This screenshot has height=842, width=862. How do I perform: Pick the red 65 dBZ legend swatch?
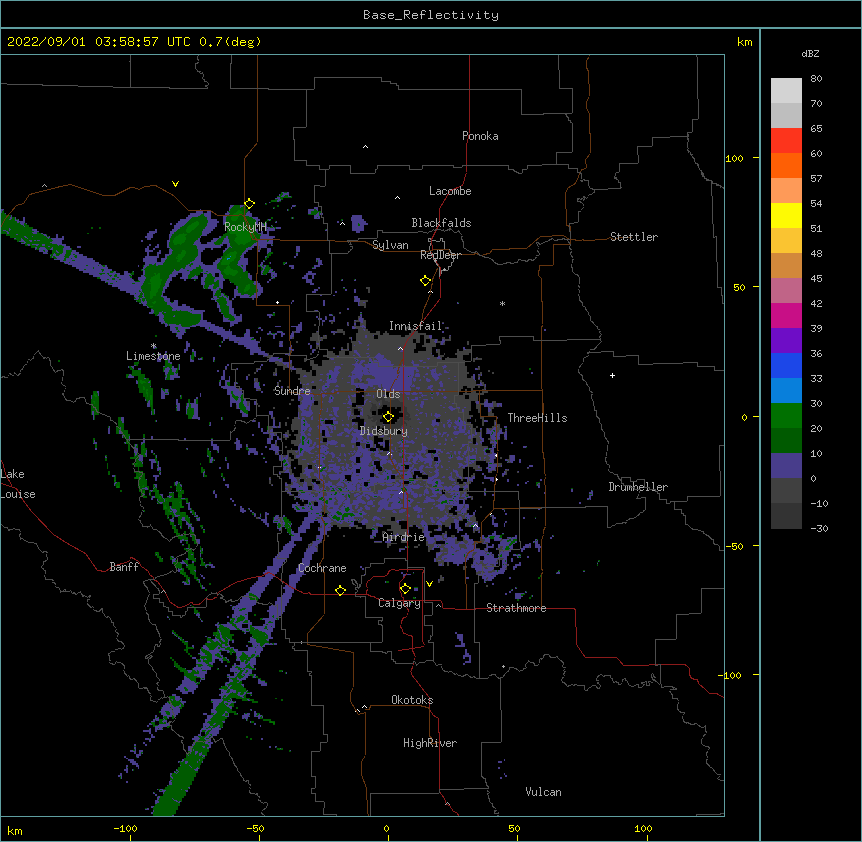(786, 140)
